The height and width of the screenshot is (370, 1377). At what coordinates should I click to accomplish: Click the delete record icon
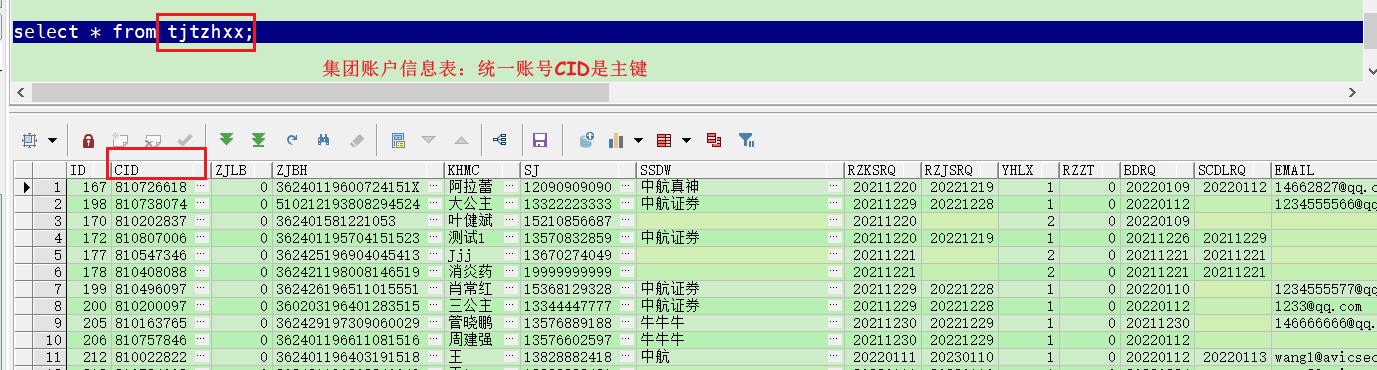pos(153,140)
